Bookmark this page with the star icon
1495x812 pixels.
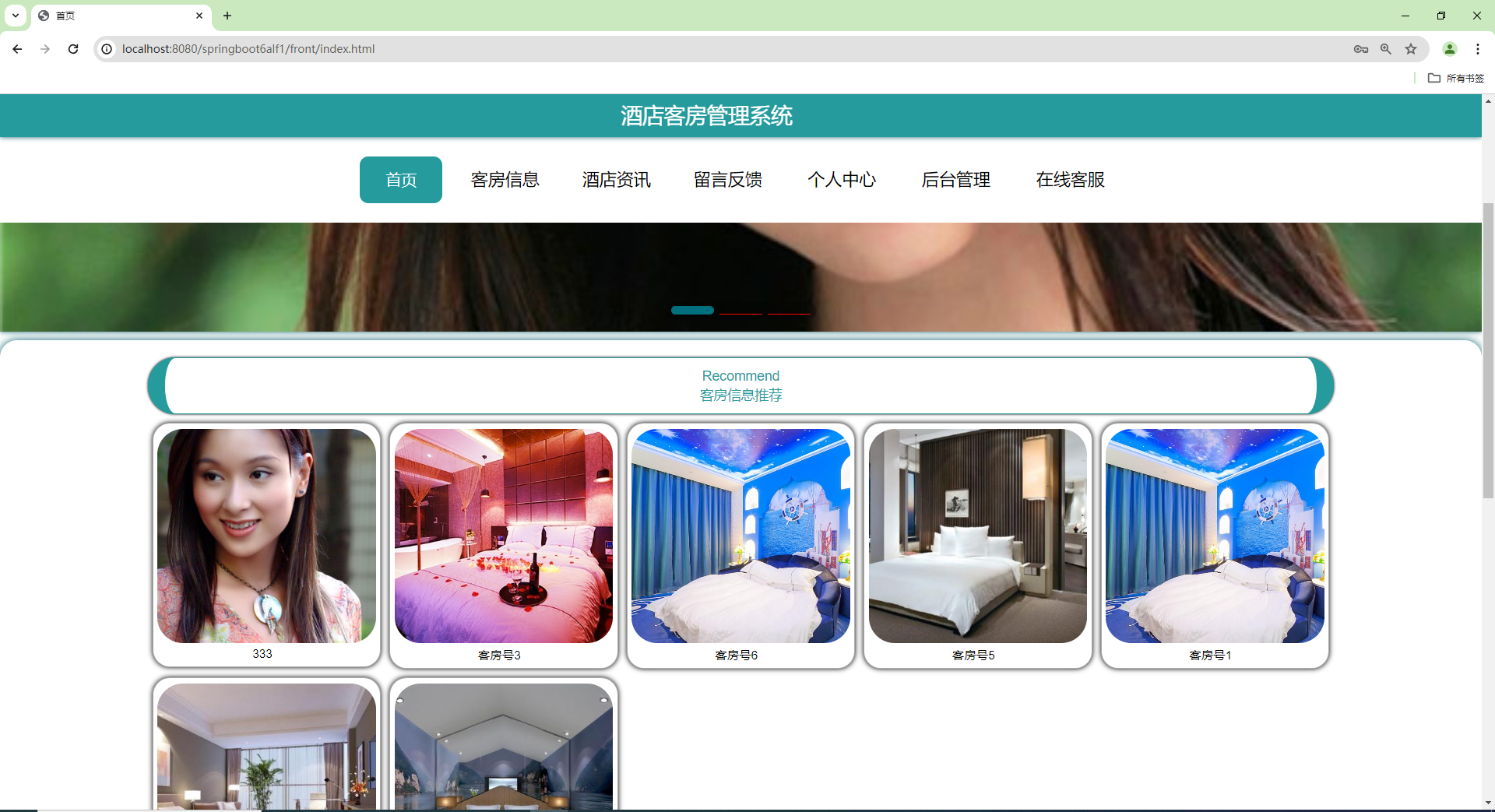coord(1411,48)
